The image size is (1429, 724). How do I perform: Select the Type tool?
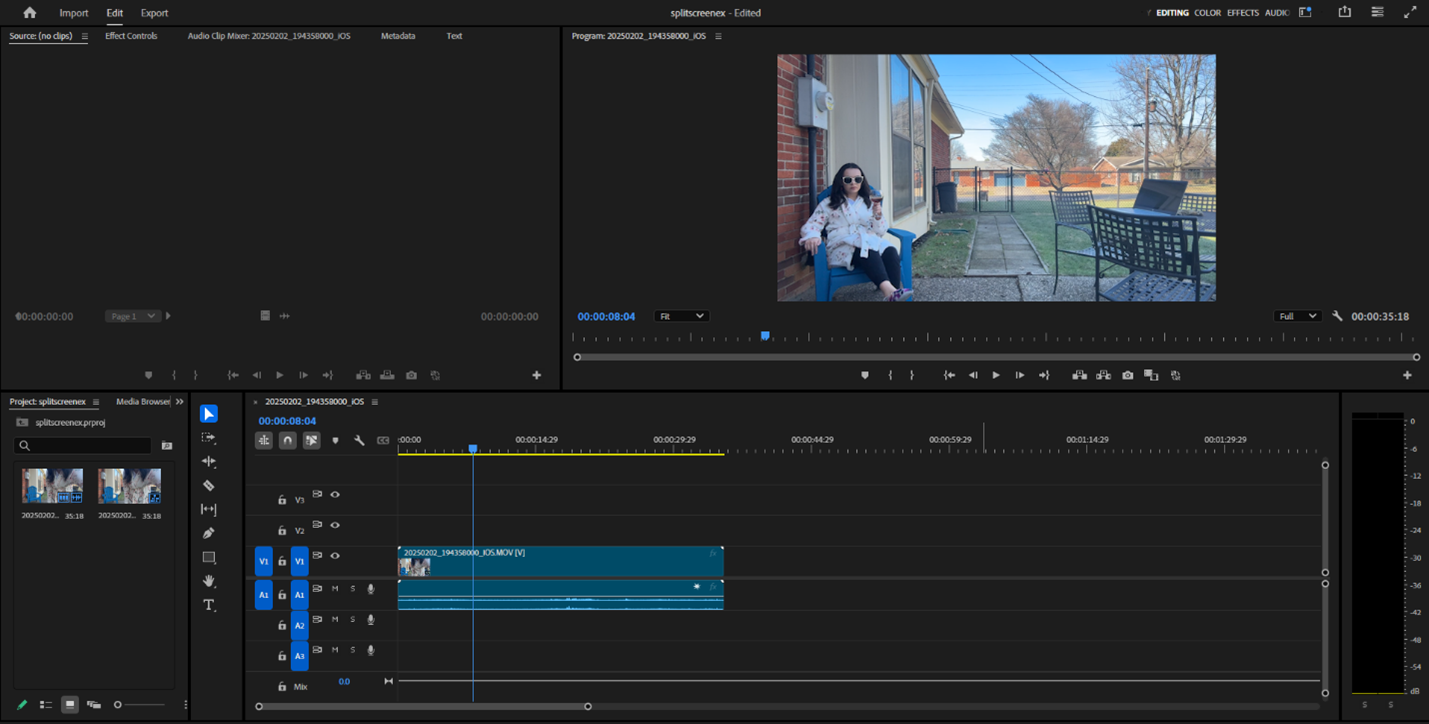(x=208, y=605)
